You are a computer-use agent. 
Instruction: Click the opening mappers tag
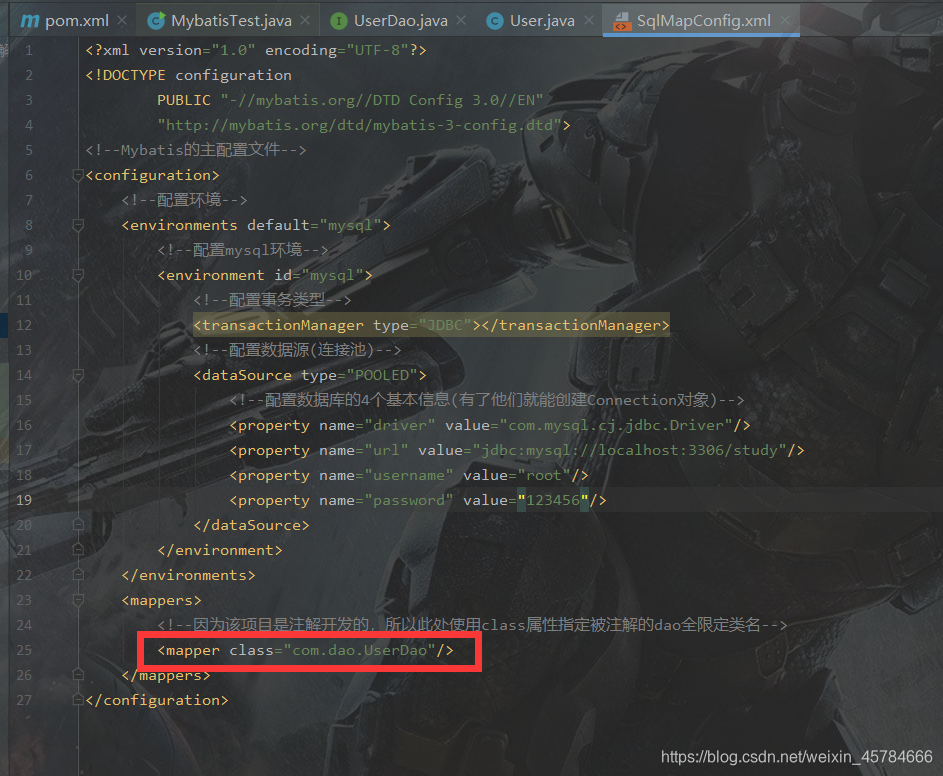coord(162,600)
